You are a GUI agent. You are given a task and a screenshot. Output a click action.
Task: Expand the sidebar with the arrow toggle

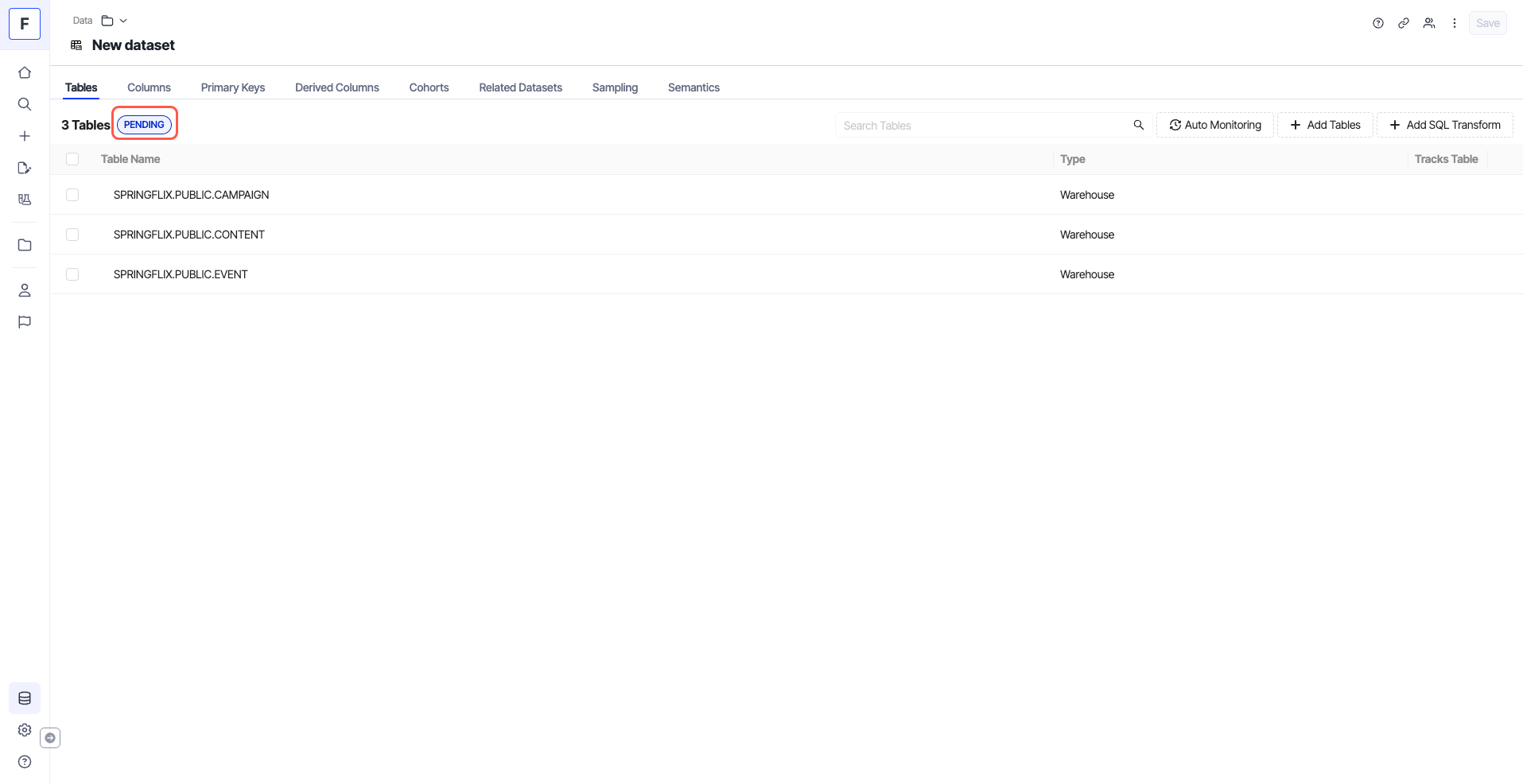(x=50, y=738)
